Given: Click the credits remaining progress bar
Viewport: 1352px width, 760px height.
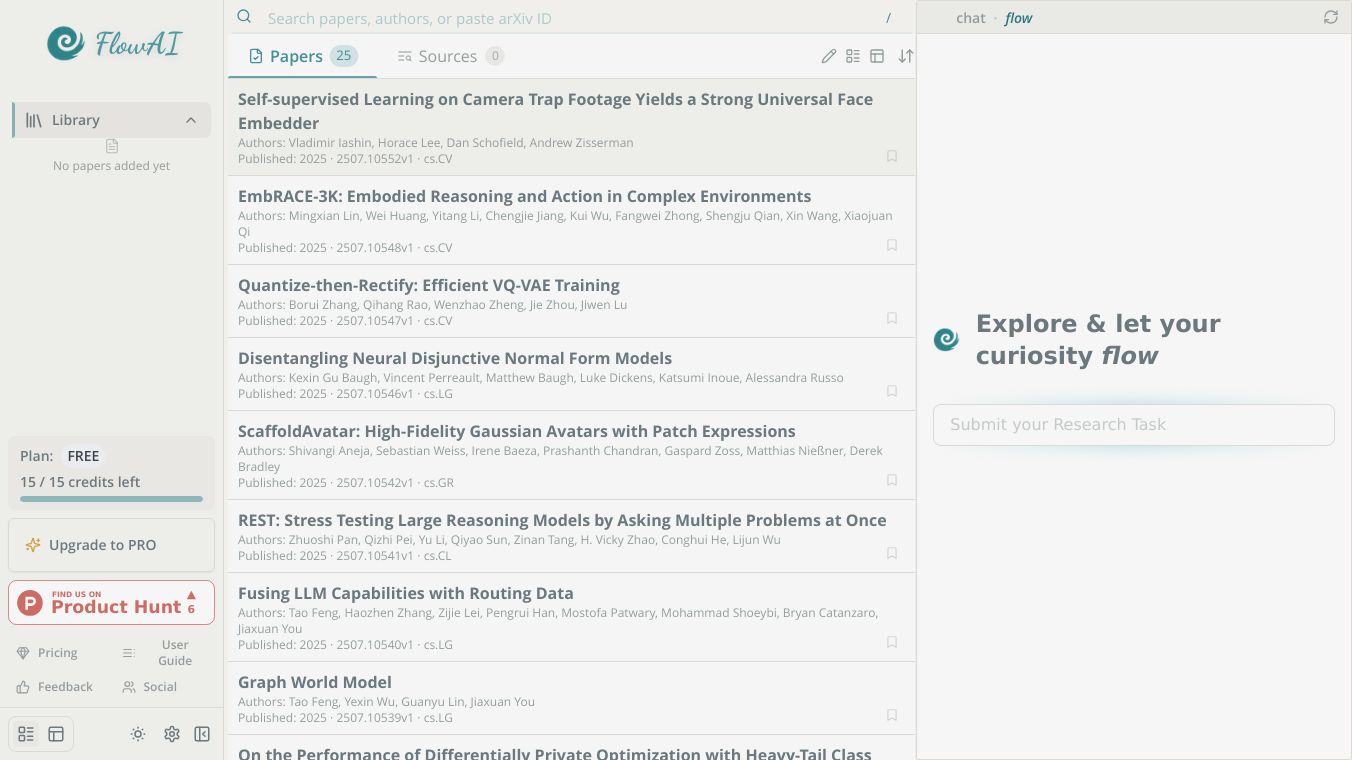Looking at the screenshot, I should pos(111,498).
